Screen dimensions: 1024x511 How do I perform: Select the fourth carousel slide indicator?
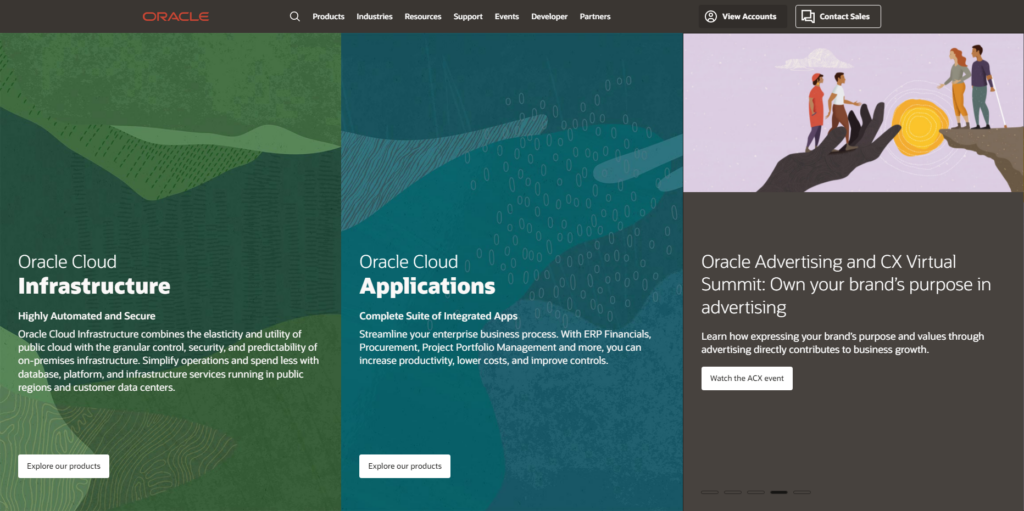click(778, 492)
